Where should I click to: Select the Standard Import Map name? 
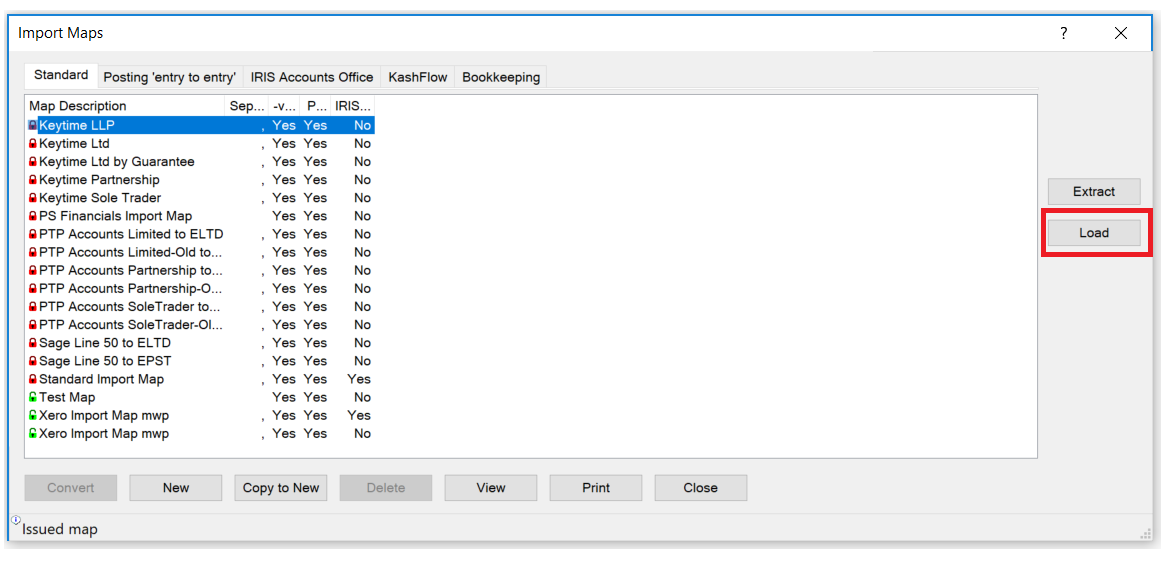101,379
